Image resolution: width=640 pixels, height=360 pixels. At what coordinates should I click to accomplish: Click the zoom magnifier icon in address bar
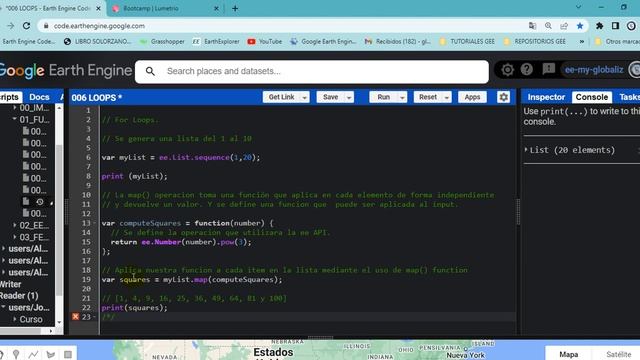548,26
